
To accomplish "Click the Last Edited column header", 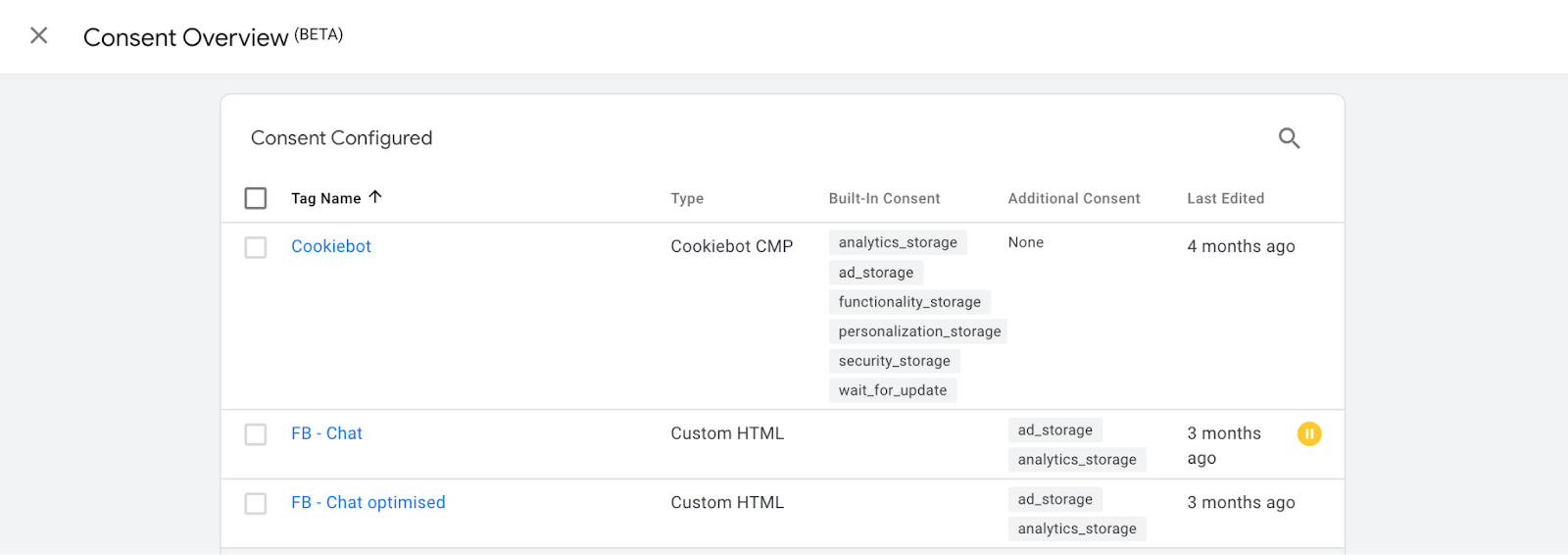I will [1225, 198].
